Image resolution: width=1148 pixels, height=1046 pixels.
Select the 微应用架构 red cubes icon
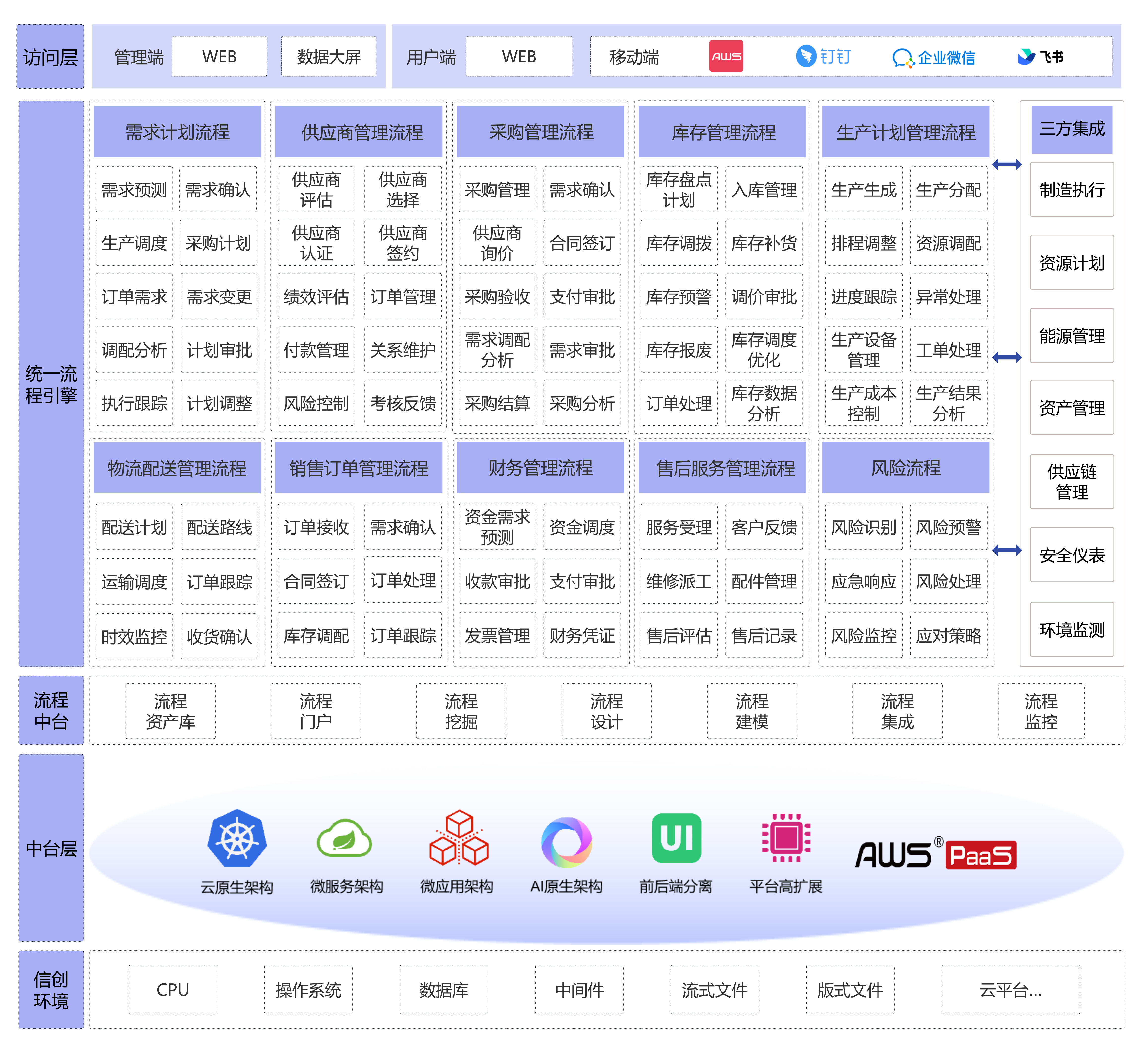459,838
